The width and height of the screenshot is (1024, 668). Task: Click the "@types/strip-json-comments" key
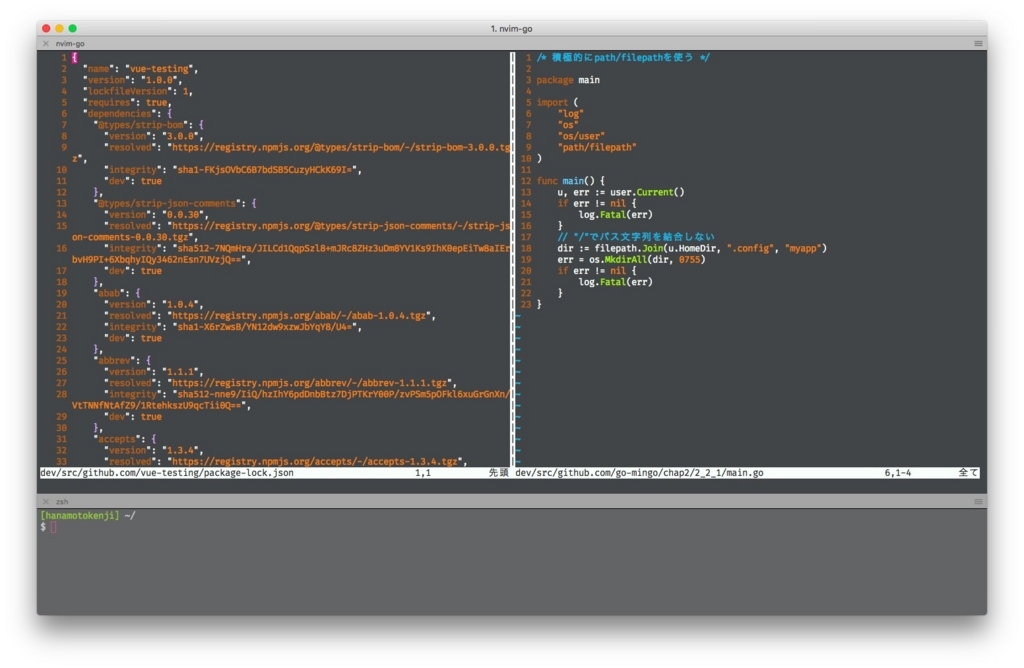pyautogui.click(x=168, y=203)
